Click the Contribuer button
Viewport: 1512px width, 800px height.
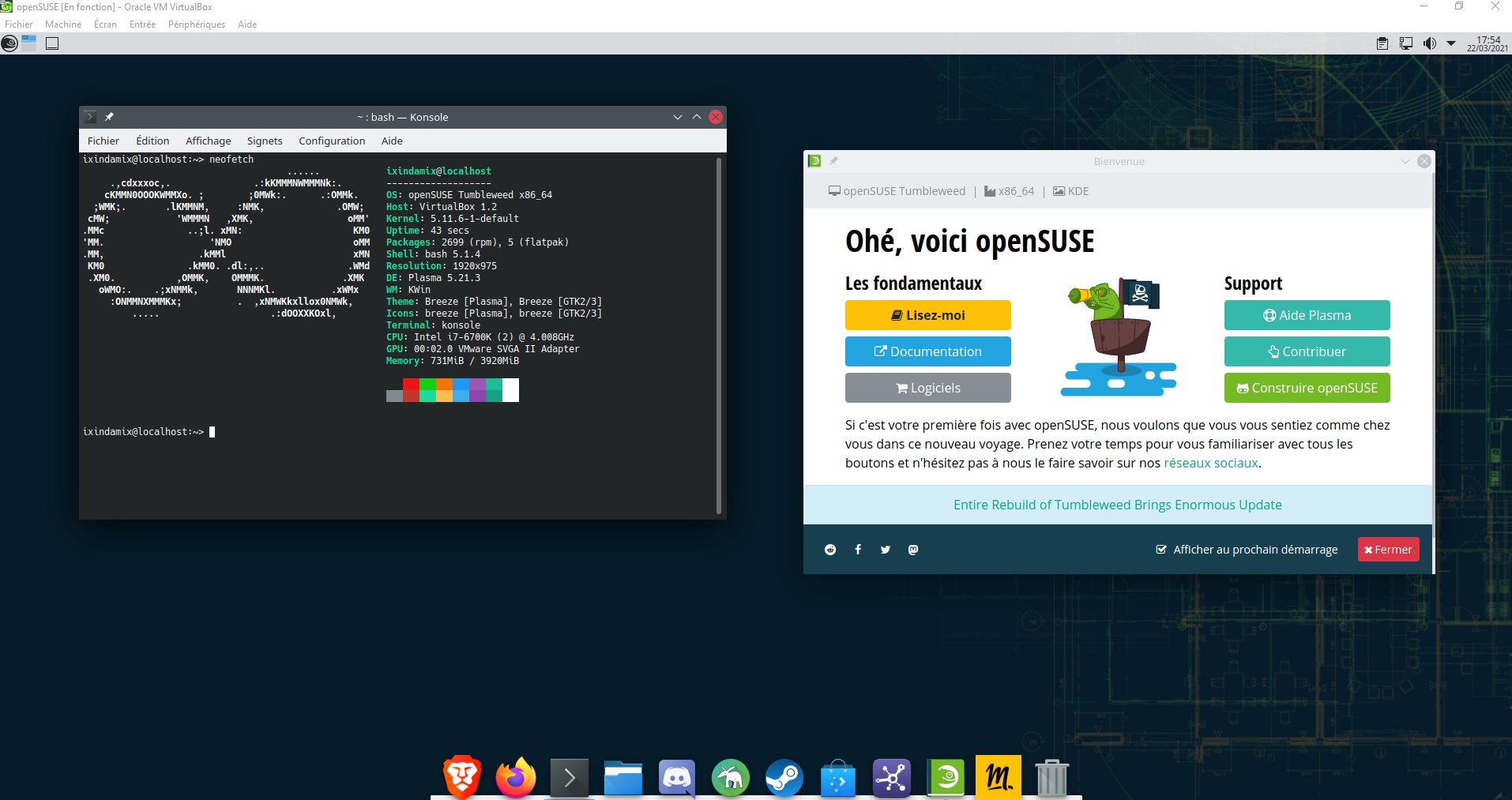(x=1307, y=351)
